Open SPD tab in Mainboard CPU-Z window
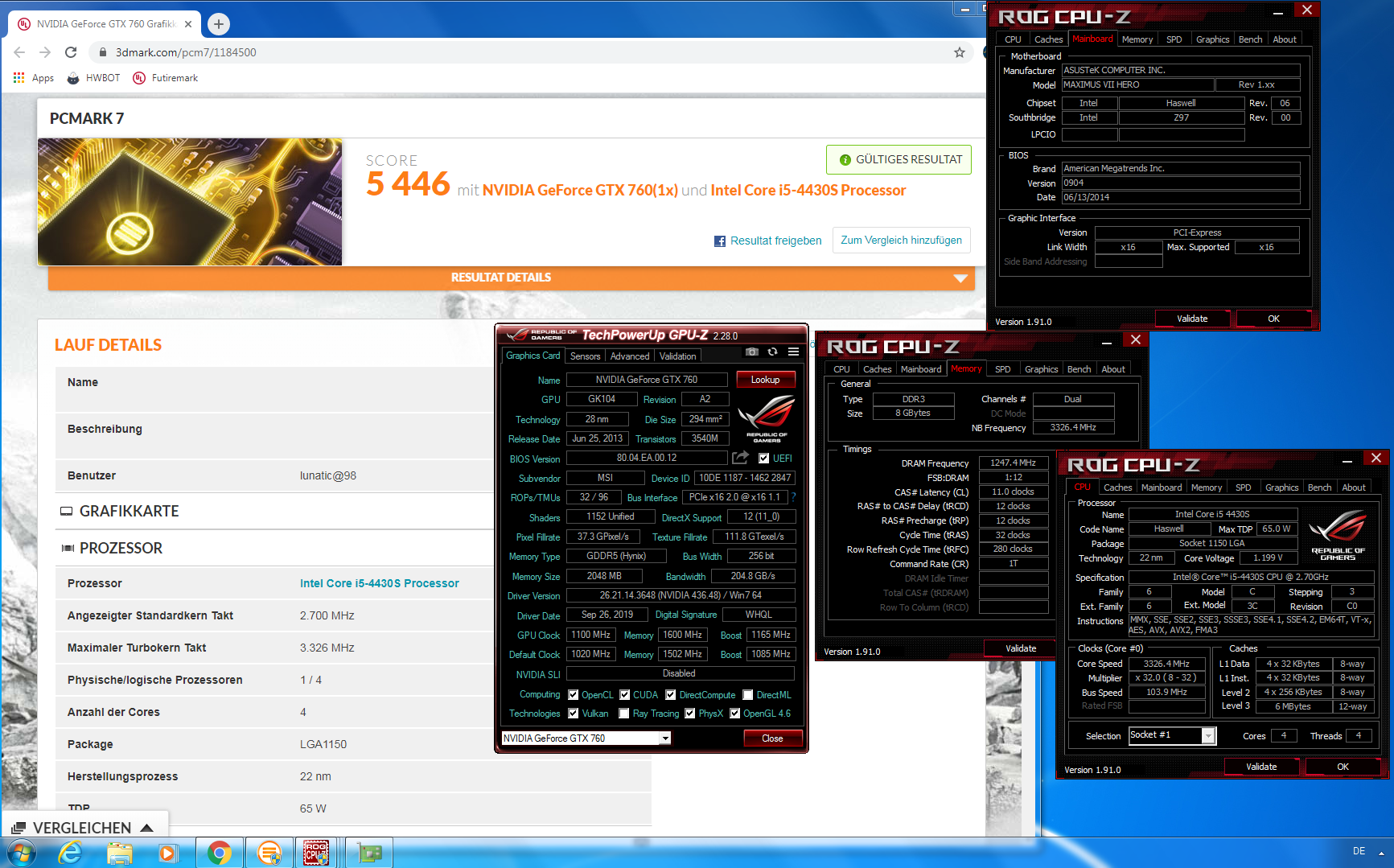This screenshot has height=868, width=1394. coord(1174,39)
